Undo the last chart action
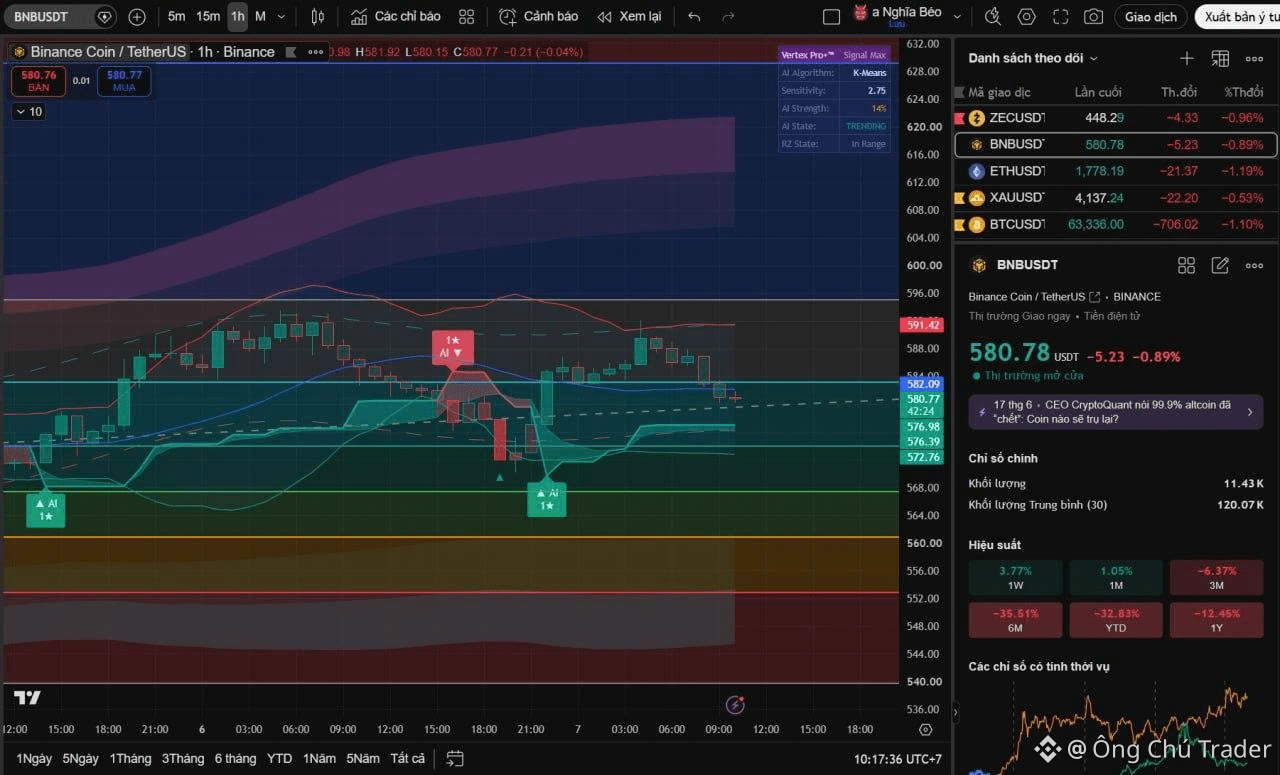Viewport: 1280px width, 775px height. 695,17
